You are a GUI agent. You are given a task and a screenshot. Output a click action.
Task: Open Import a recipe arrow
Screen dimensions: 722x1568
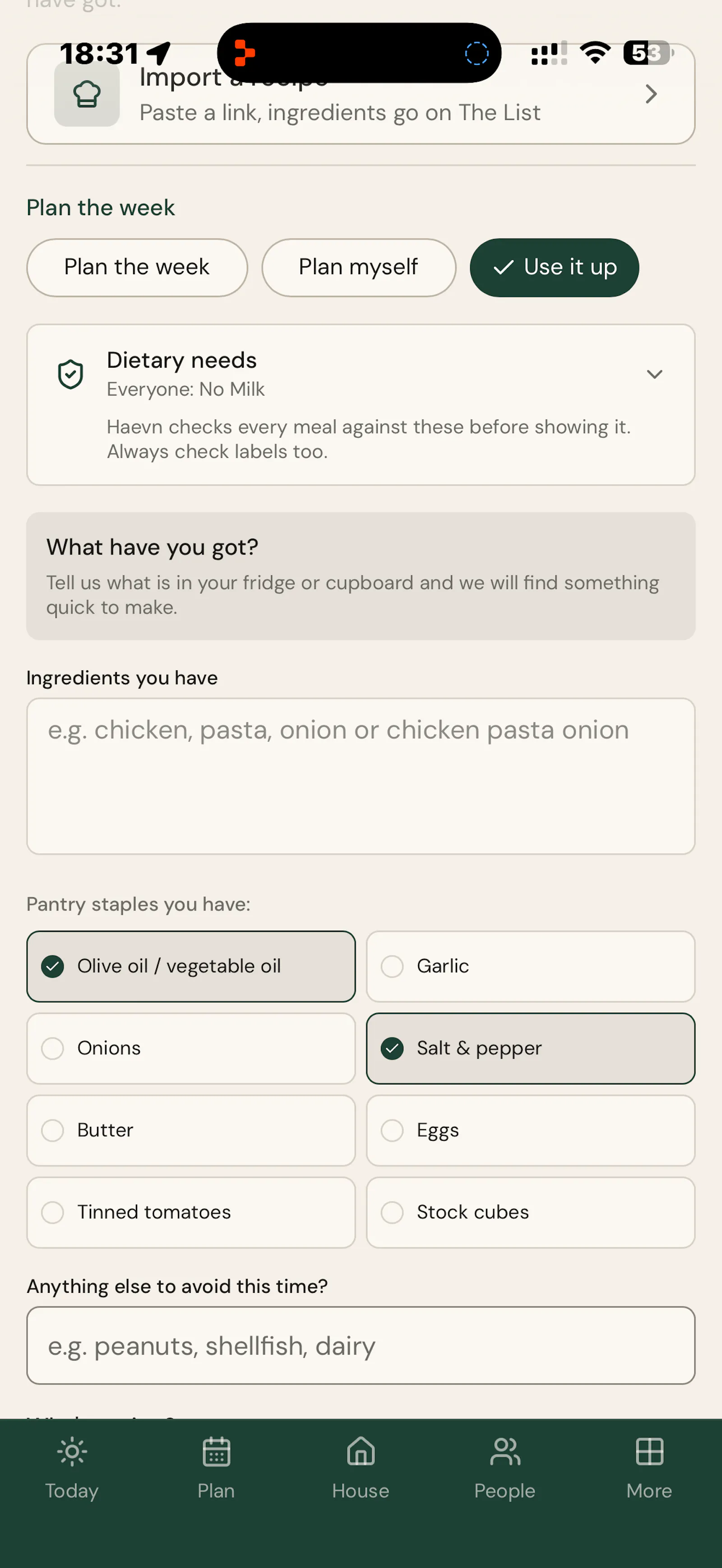pyautogui.click(x=652, y=94)
